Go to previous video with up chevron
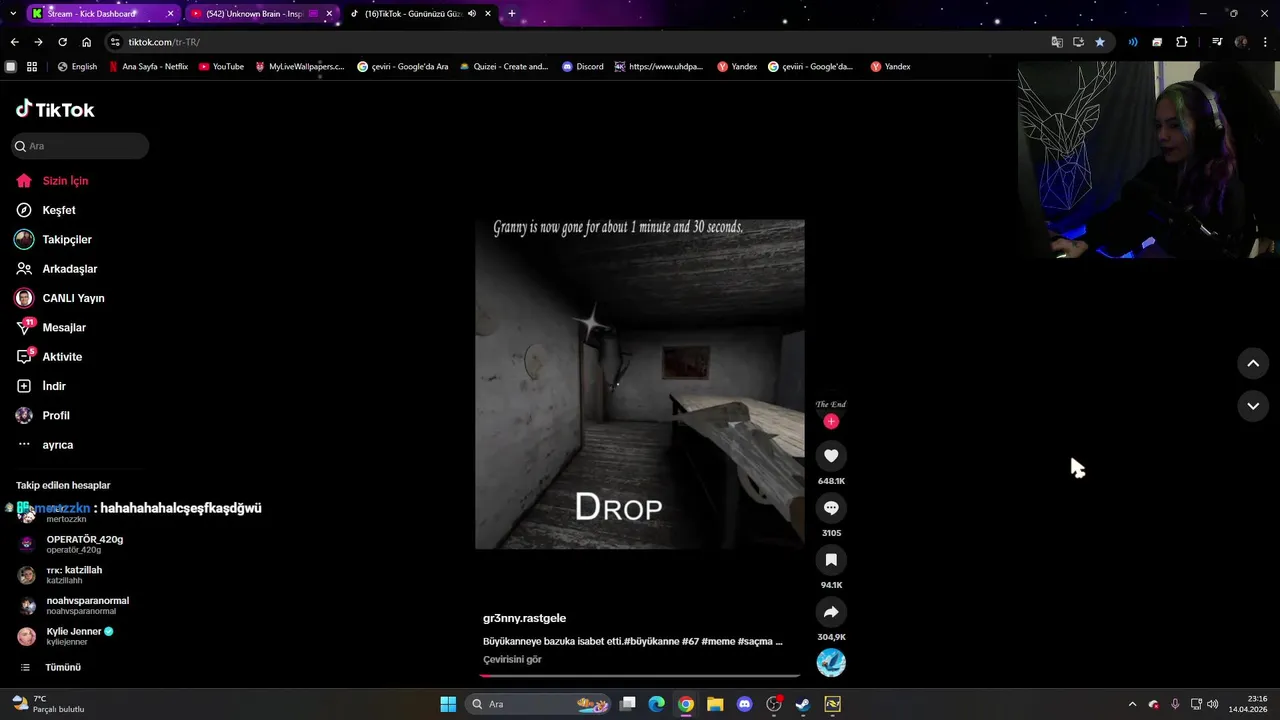The width and height of the screenshot is (1280, 720). [x=1253, y=364]
